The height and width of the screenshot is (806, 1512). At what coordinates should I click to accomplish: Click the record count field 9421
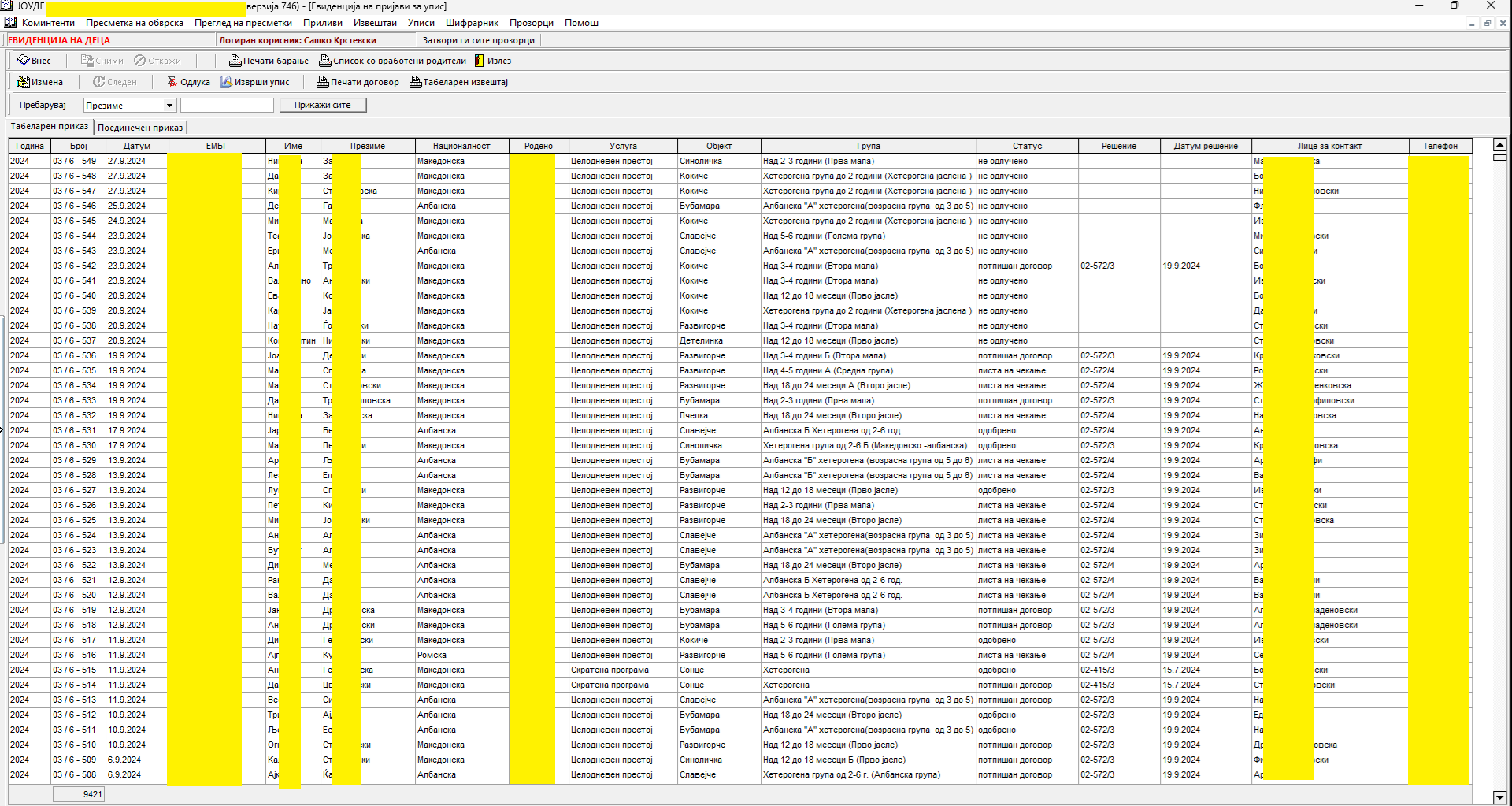tap(78, 794)
